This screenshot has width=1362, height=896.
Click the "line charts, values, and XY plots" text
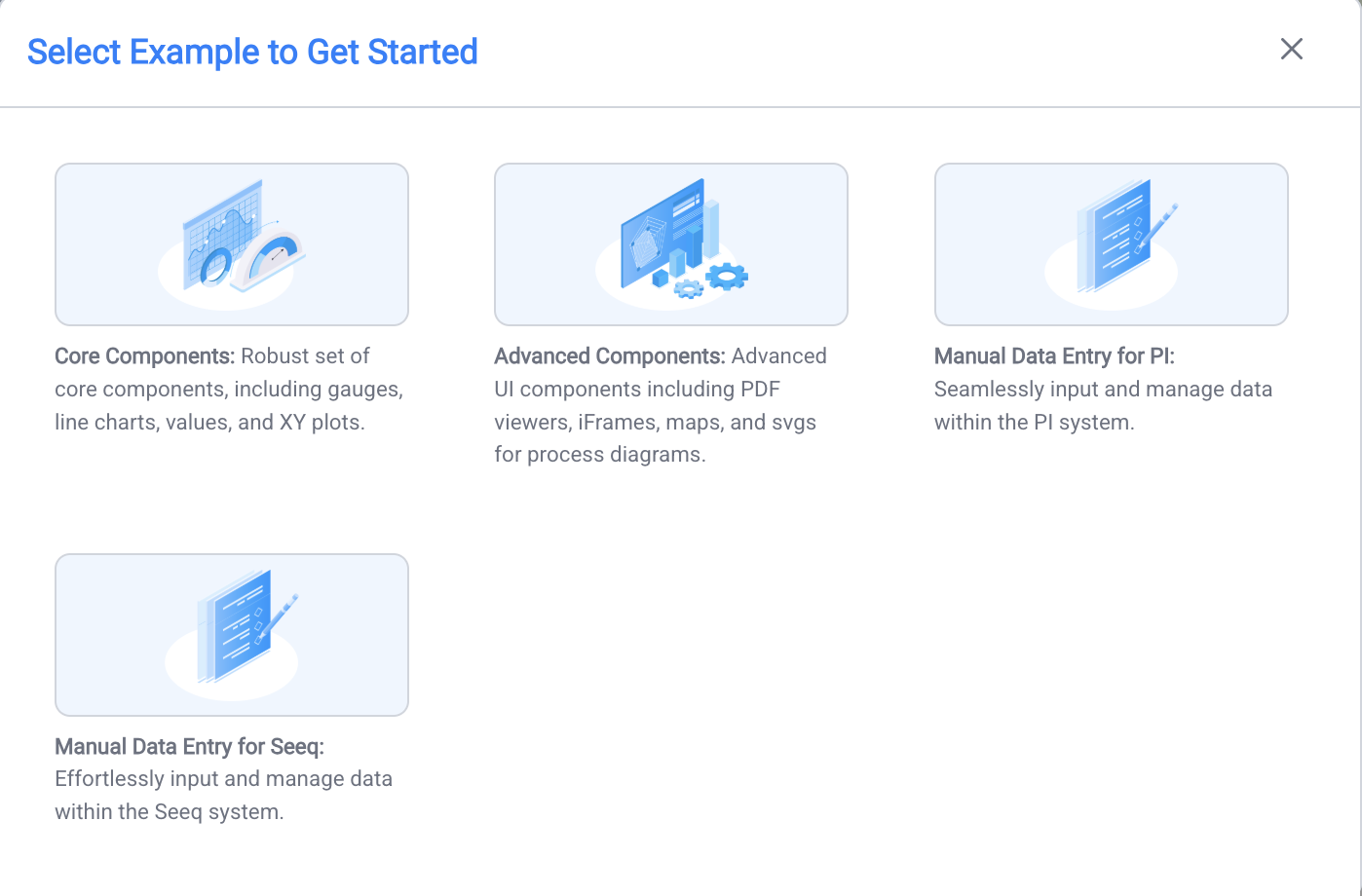tap(209, 423)
